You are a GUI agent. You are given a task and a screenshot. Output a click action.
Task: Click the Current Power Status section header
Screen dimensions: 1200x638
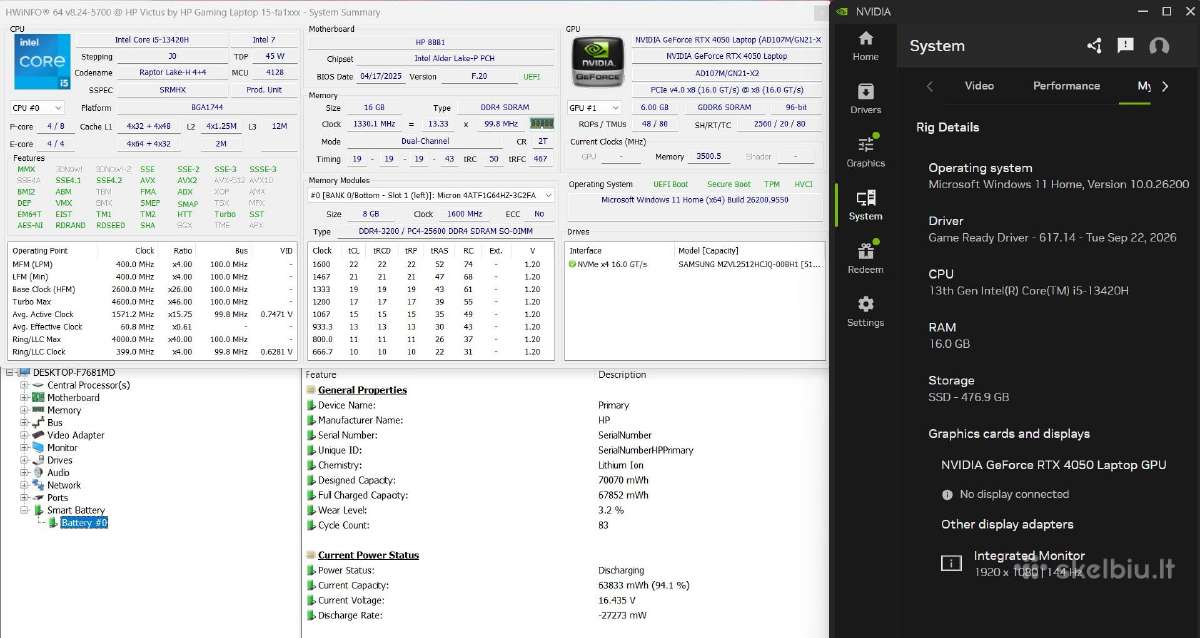pos(368,555)
